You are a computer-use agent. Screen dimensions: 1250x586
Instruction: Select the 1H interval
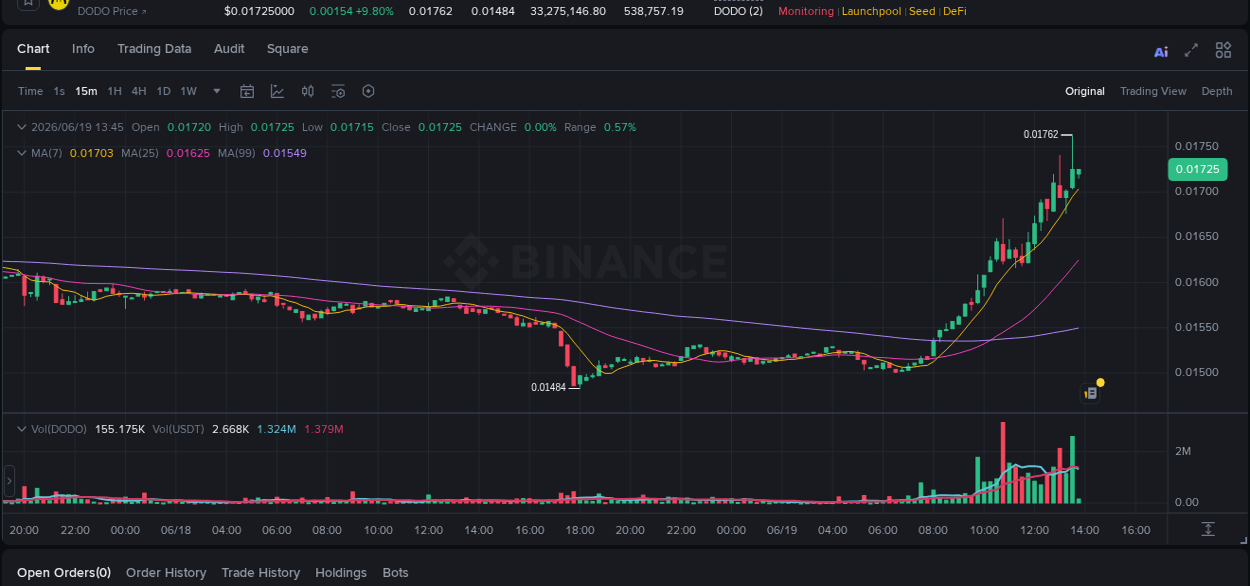115,91
